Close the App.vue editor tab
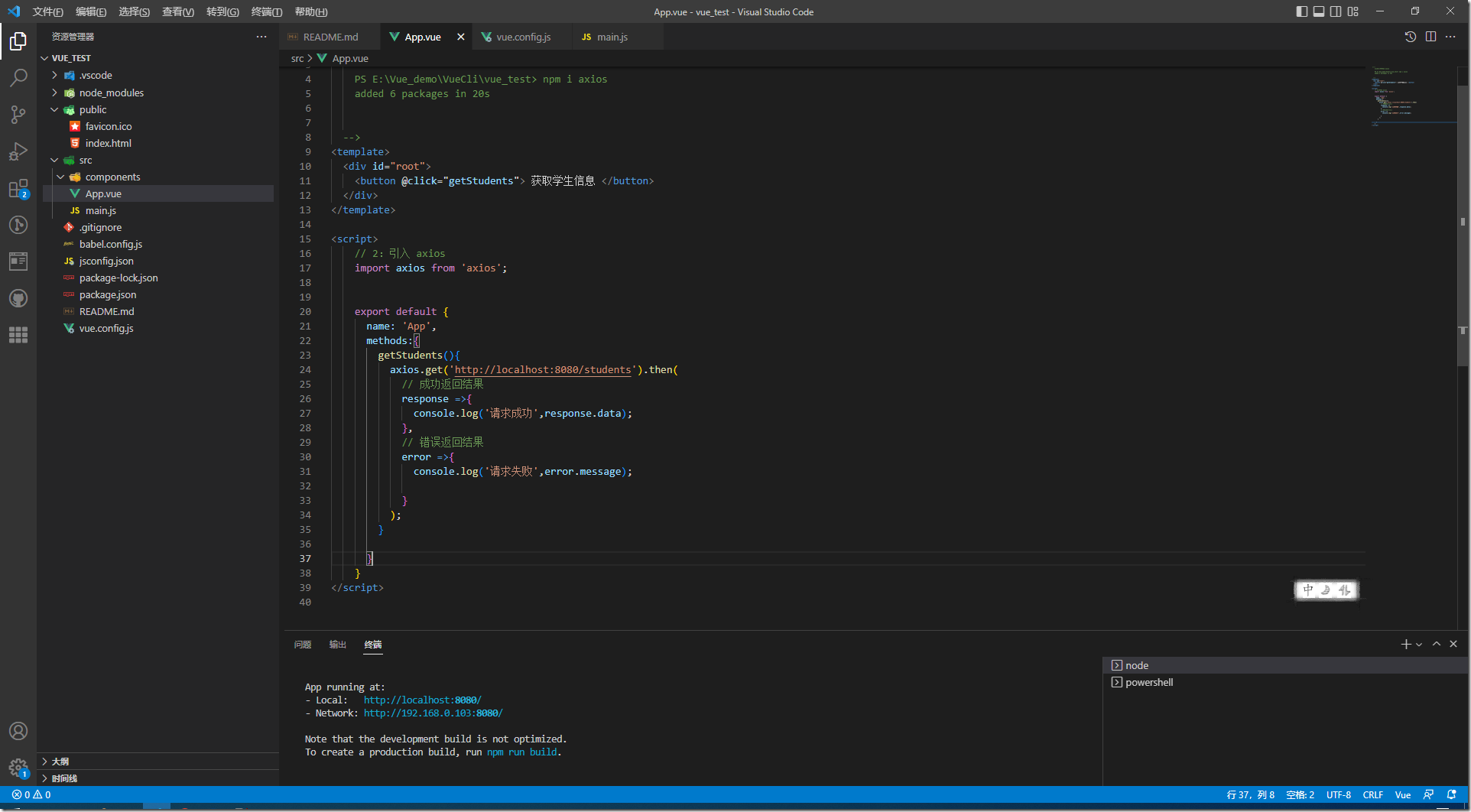Image resolution: width=1471 pixels, height=812 pixels. click(x=460, y=37)
